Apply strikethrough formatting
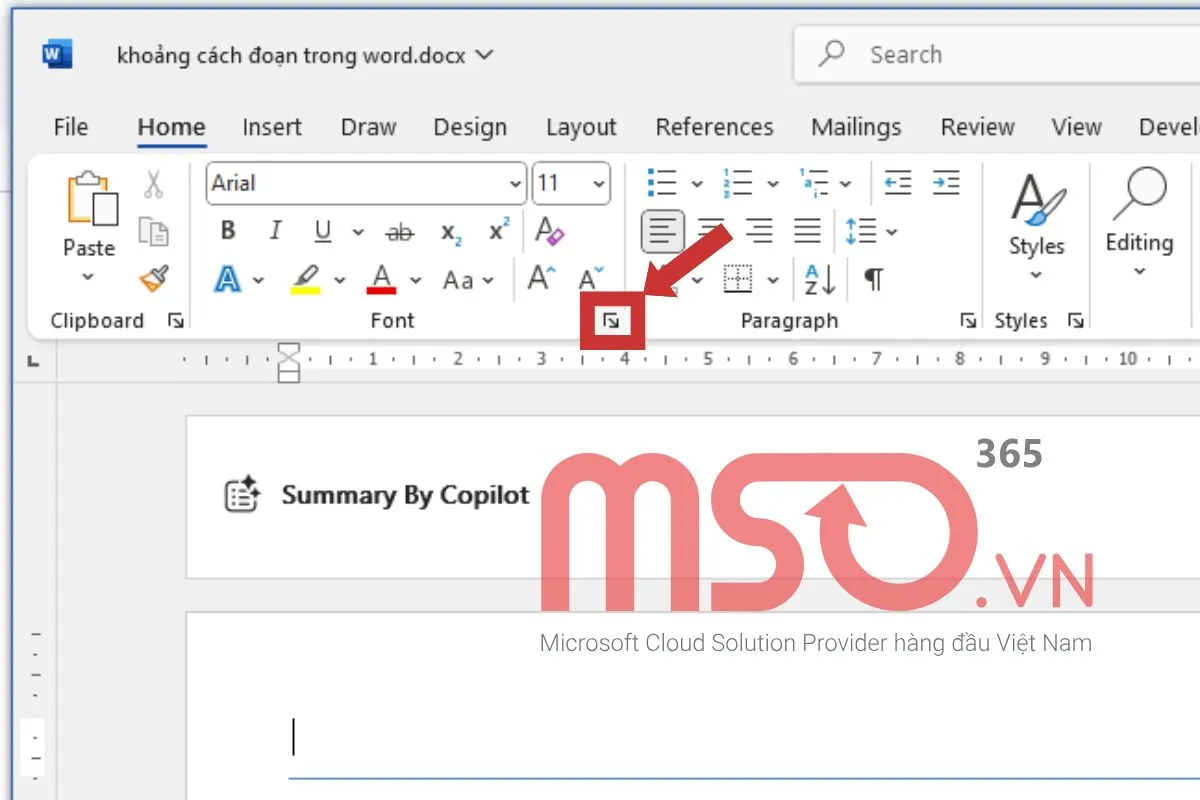Image resolution: width=1200 pixels, height=800 pixels. coord(400,232)
